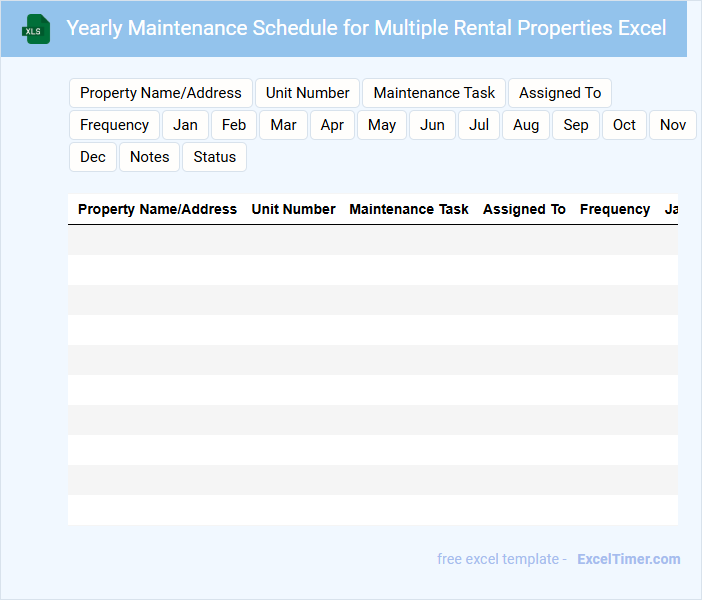Select the Property Name/Address tag
Viewport: 702px width, 600px height.
(161, 93)
